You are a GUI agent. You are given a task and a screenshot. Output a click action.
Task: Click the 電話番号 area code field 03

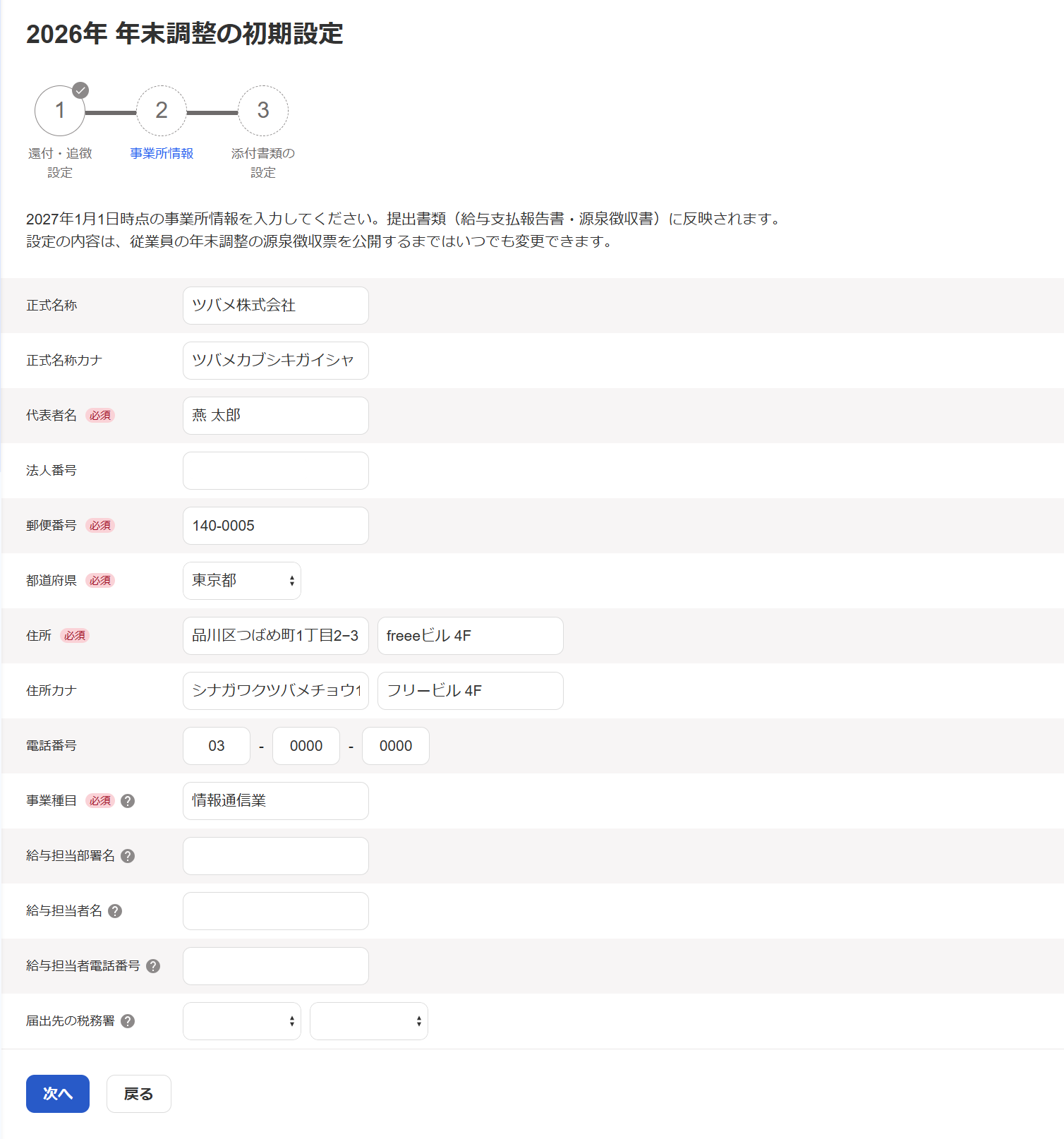click(217, 746)
